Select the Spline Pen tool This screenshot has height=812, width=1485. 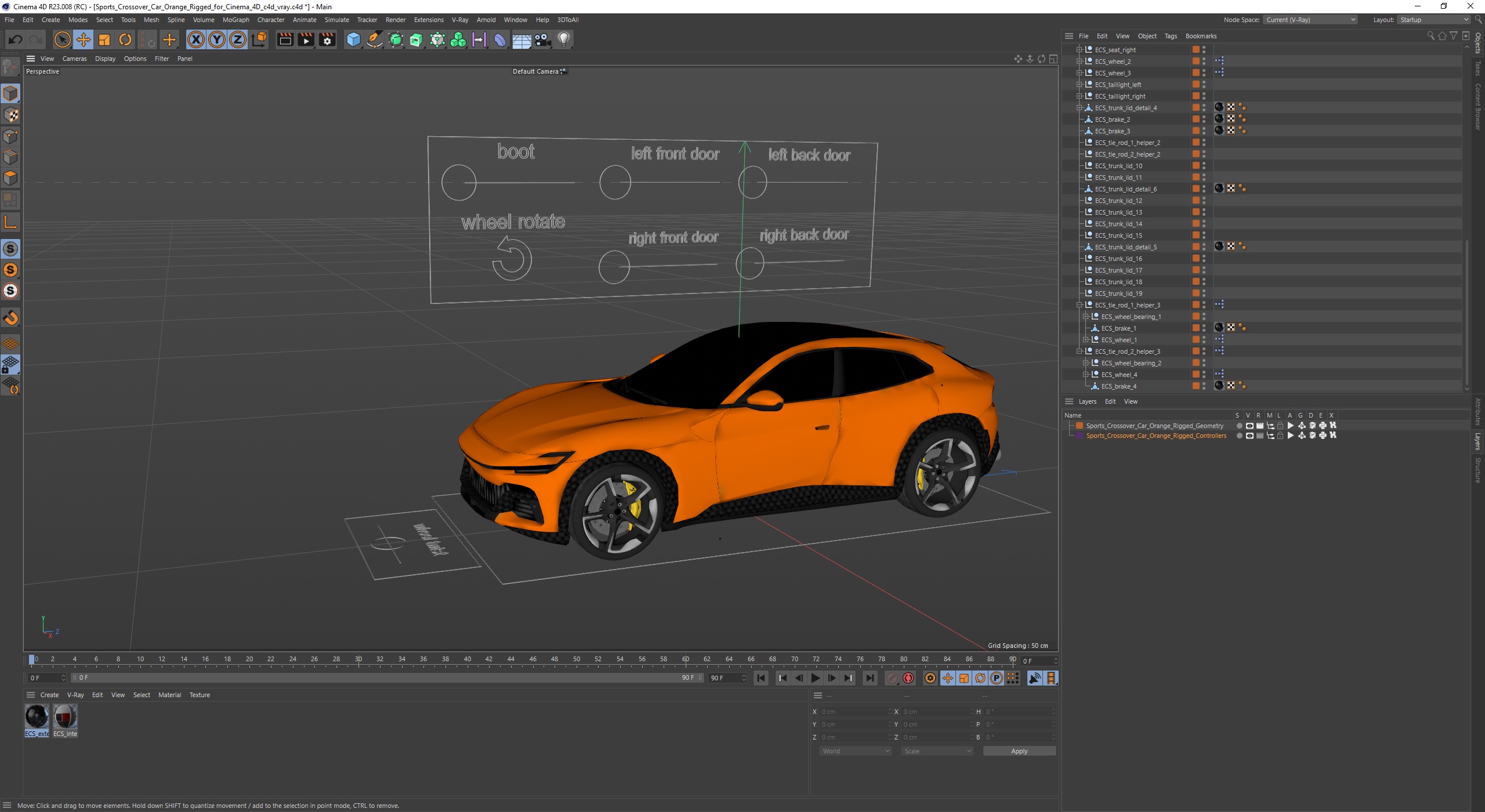(375, 39)
